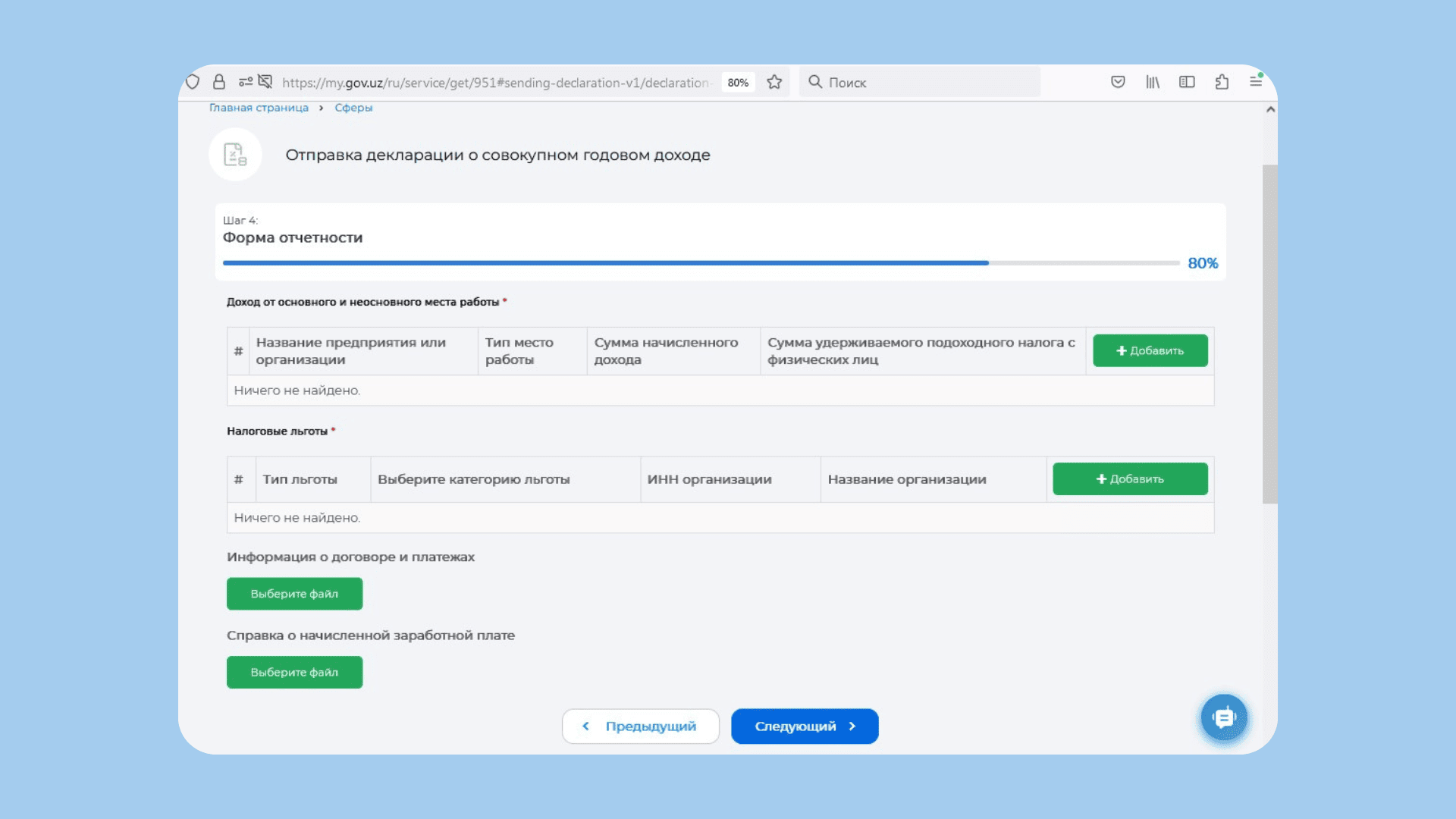Add a row to tax benefits table
The image size is (1456, 819).
point(1130,479)
